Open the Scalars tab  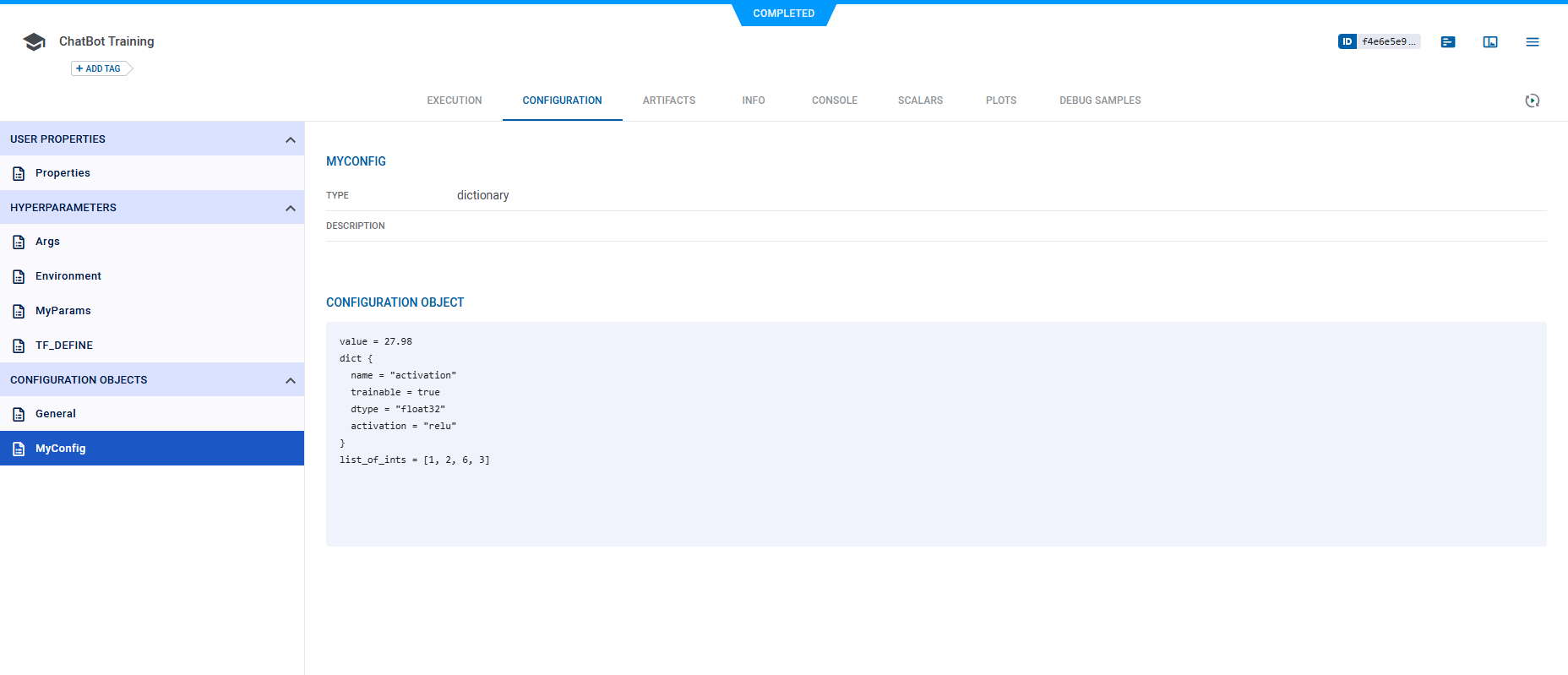pyautogui.click(x=919, y=101)
